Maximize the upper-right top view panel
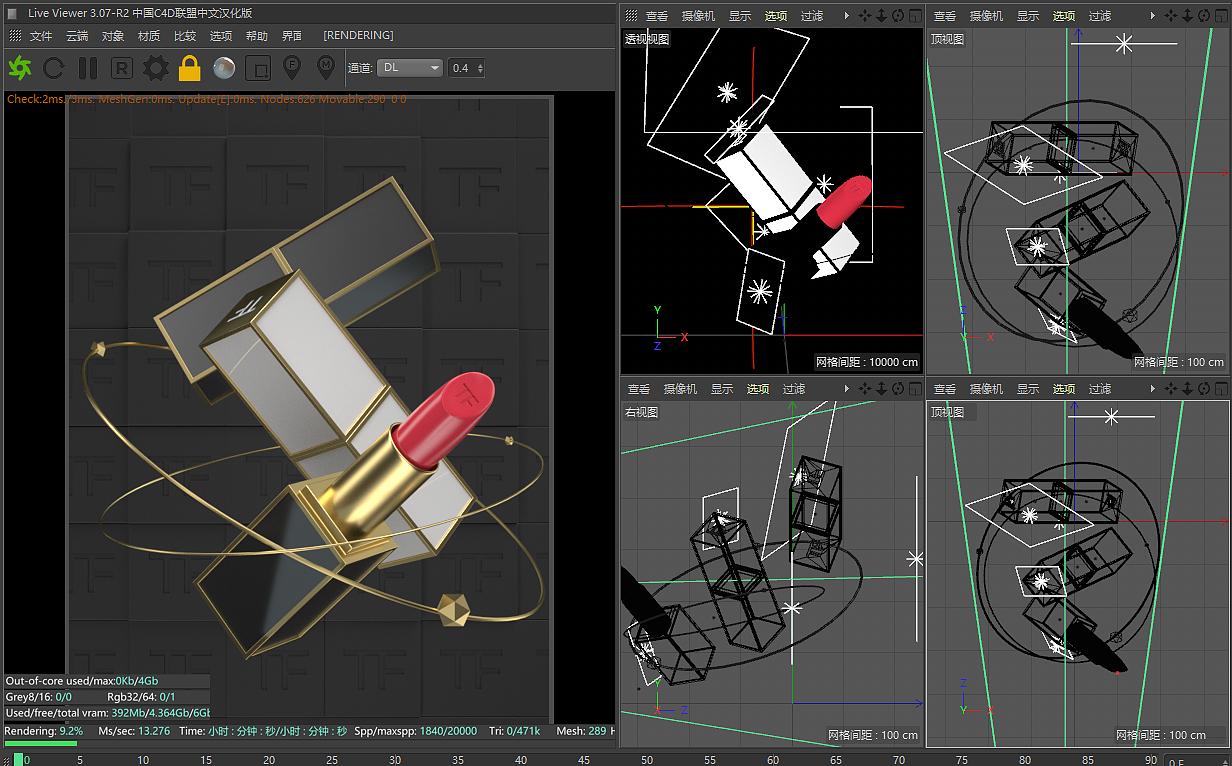This screenshot has height=766, width=1232. pos(1221,16)
